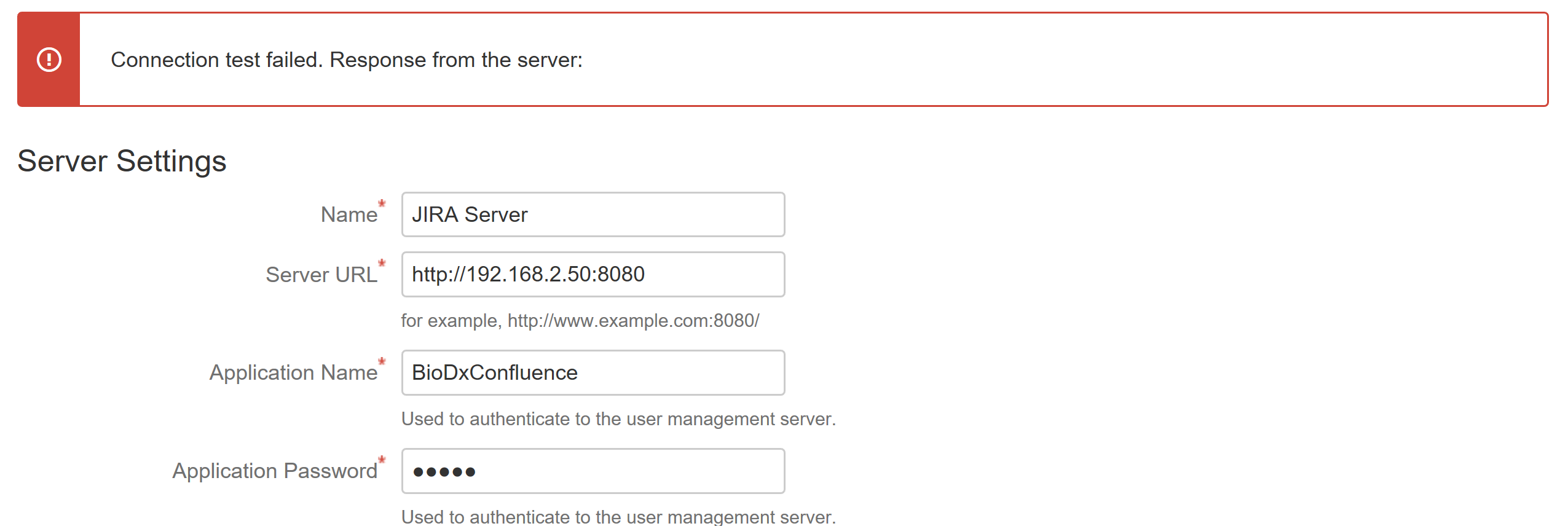Click the Name label
Screen dimensions: 1568x526
(x=349, y=214)
